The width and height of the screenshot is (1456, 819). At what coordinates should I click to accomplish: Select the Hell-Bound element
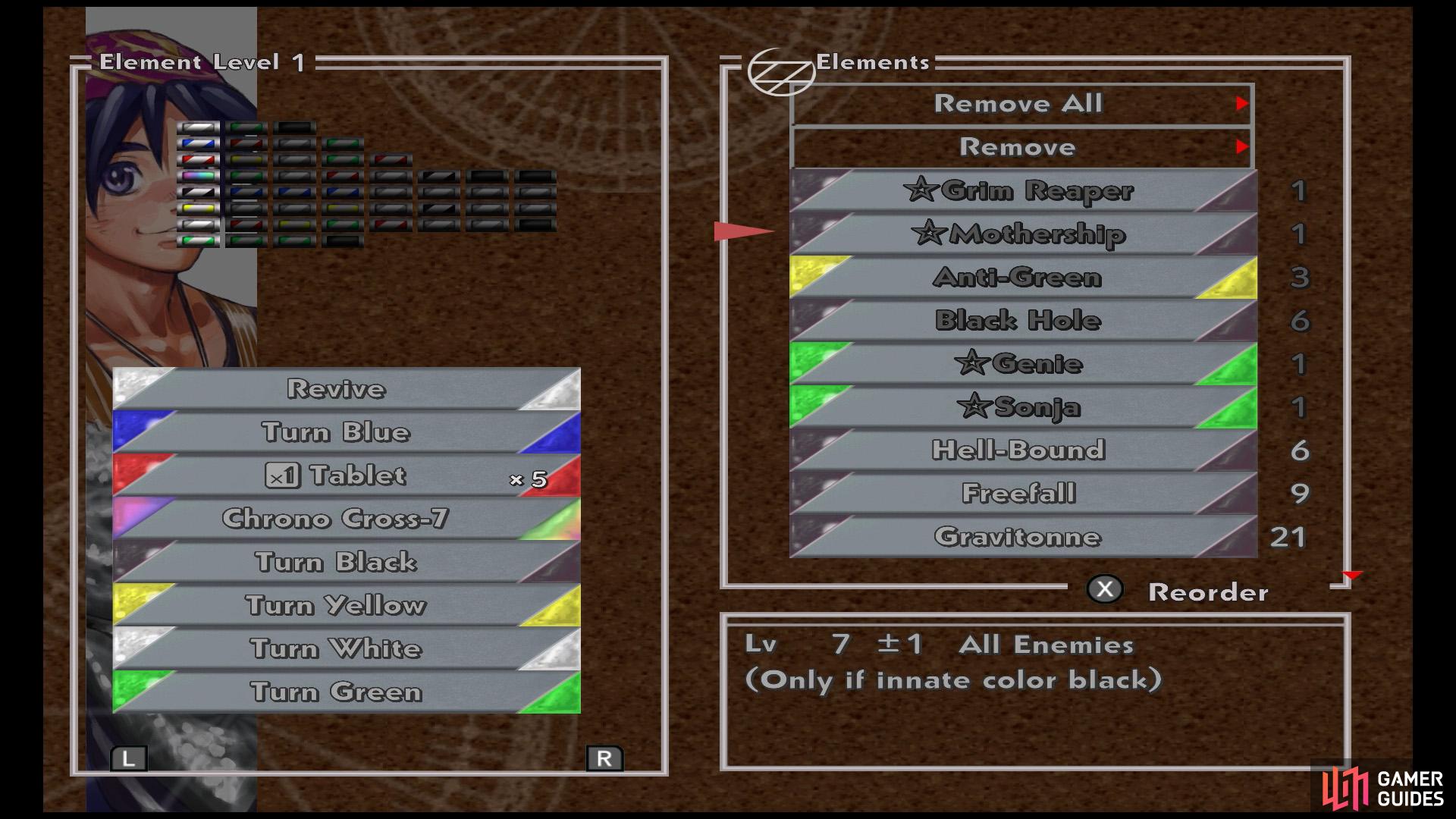pos(1018,450)
